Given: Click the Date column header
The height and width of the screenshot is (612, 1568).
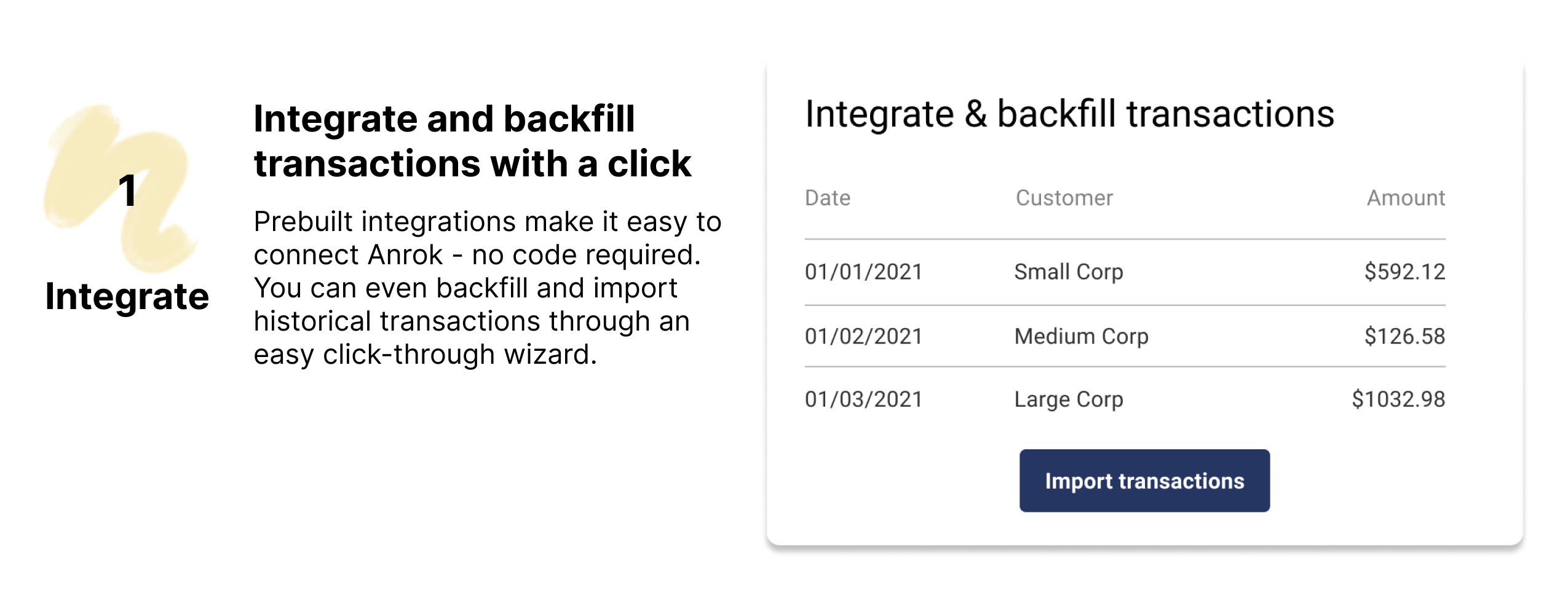Looking at the screenshot, I should pyautogui.click(x=827, y=198).
